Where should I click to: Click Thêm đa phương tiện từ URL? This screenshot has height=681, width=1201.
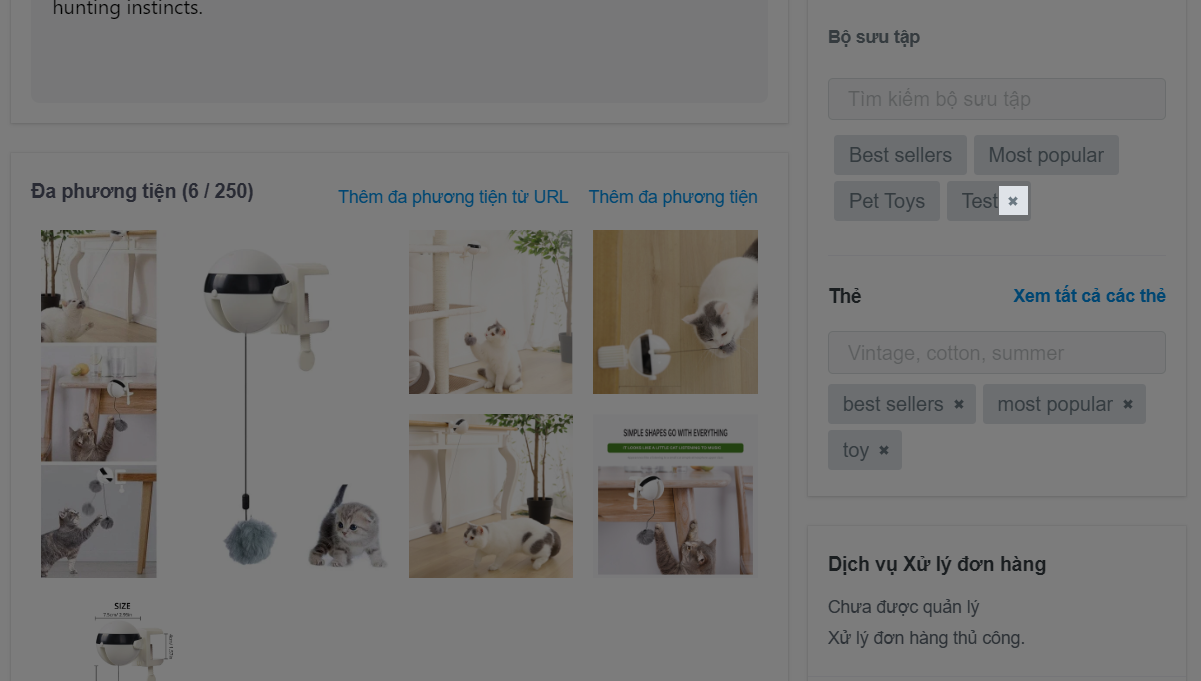coord(453,197)
